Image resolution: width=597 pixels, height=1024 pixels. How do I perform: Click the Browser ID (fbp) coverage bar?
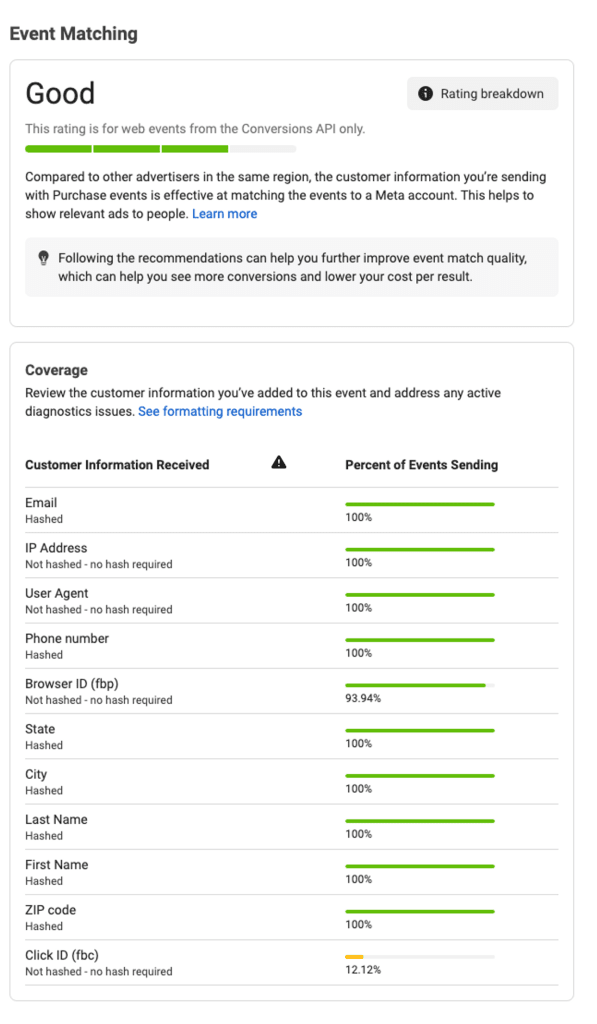point(420,685)
